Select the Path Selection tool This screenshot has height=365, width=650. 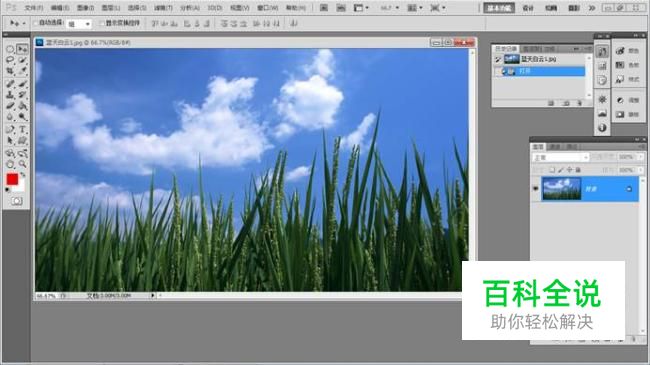coord(10,141)
